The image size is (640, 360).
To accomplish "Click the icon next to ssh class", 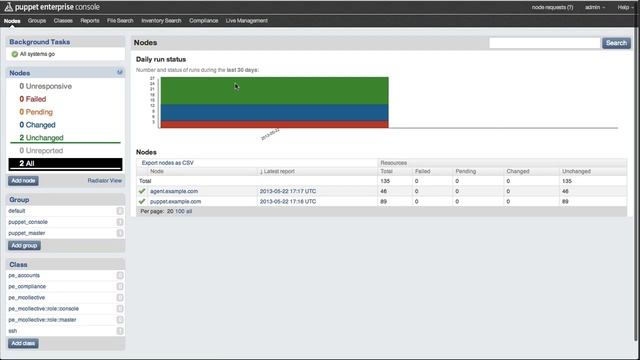I will pos(120,331).
